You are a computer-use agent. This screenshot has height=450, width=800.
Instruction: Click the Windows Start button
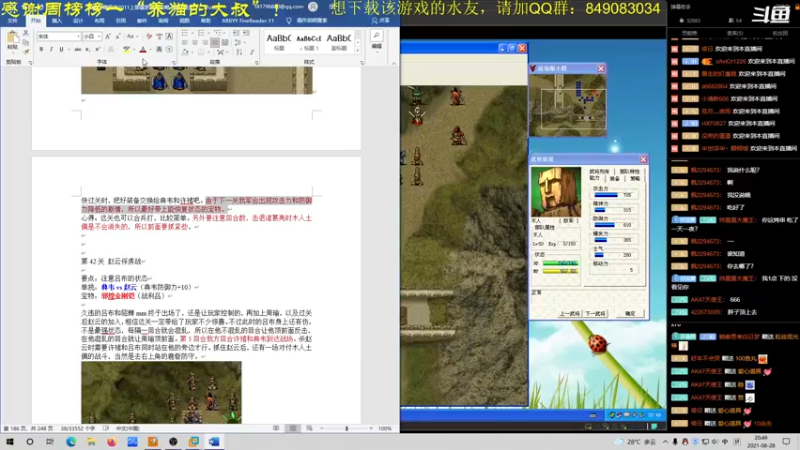click(x=10, y=442)
